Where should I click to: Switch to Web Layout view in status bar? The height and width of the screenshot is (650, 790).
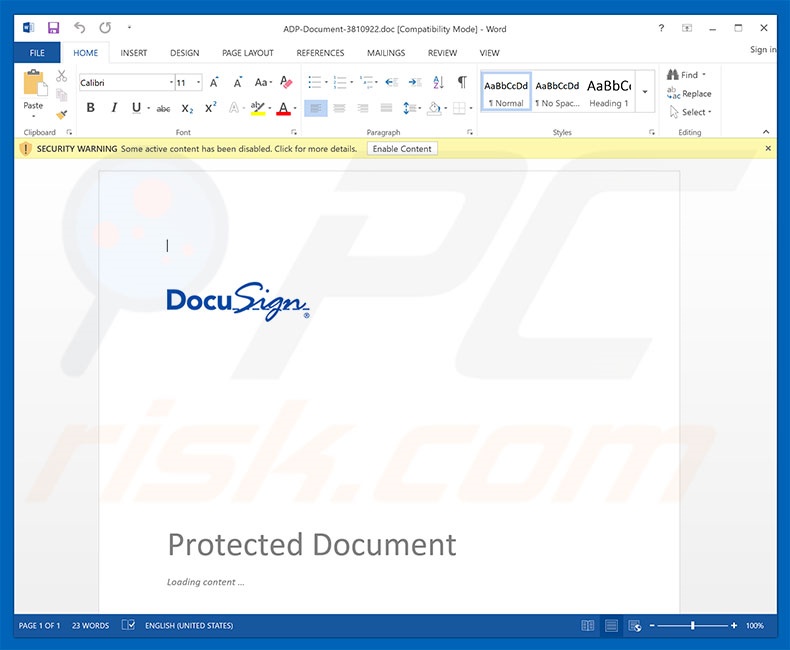click(635, 626)
